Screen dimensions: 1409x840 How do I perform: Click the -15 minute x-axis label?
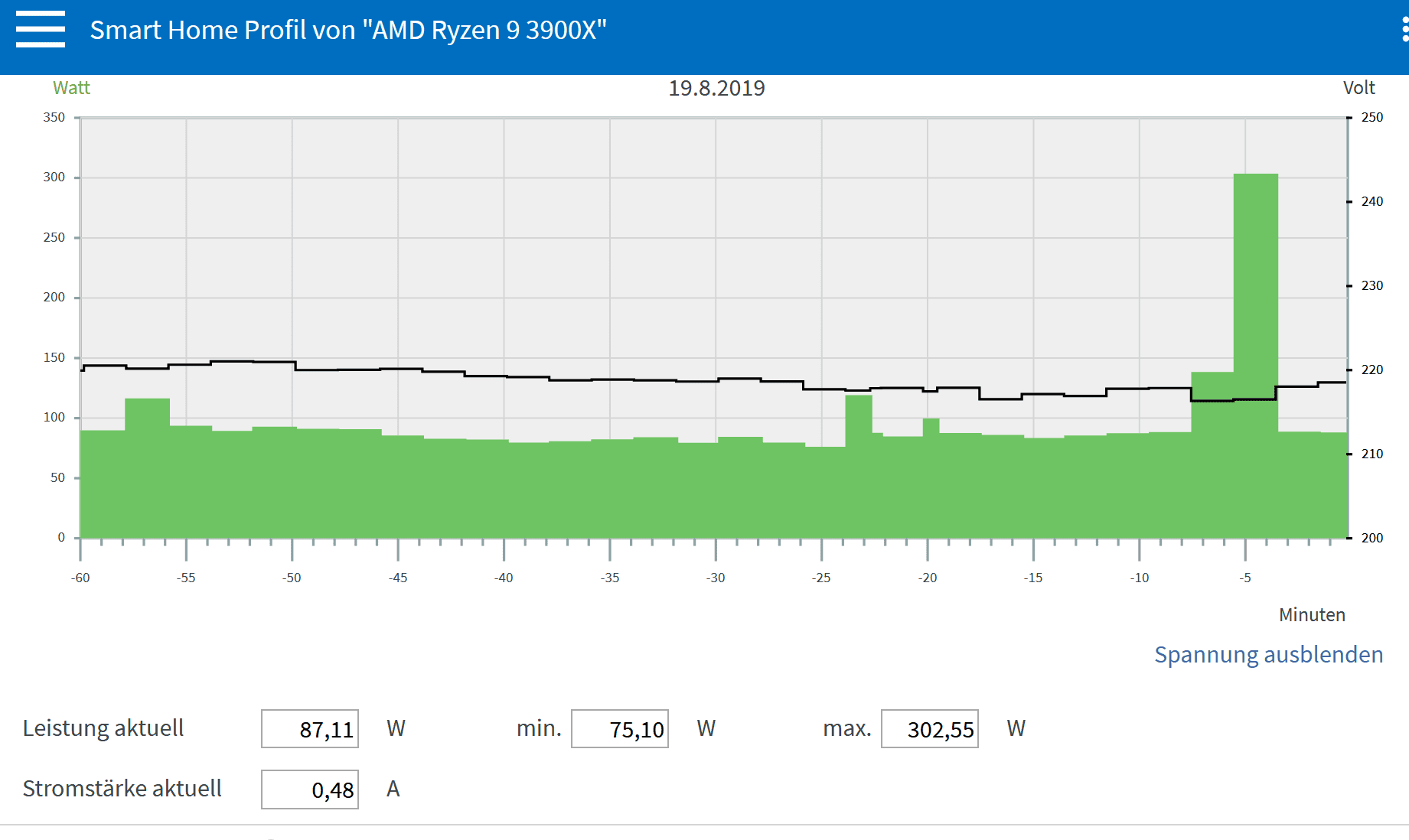point(1033,578)
